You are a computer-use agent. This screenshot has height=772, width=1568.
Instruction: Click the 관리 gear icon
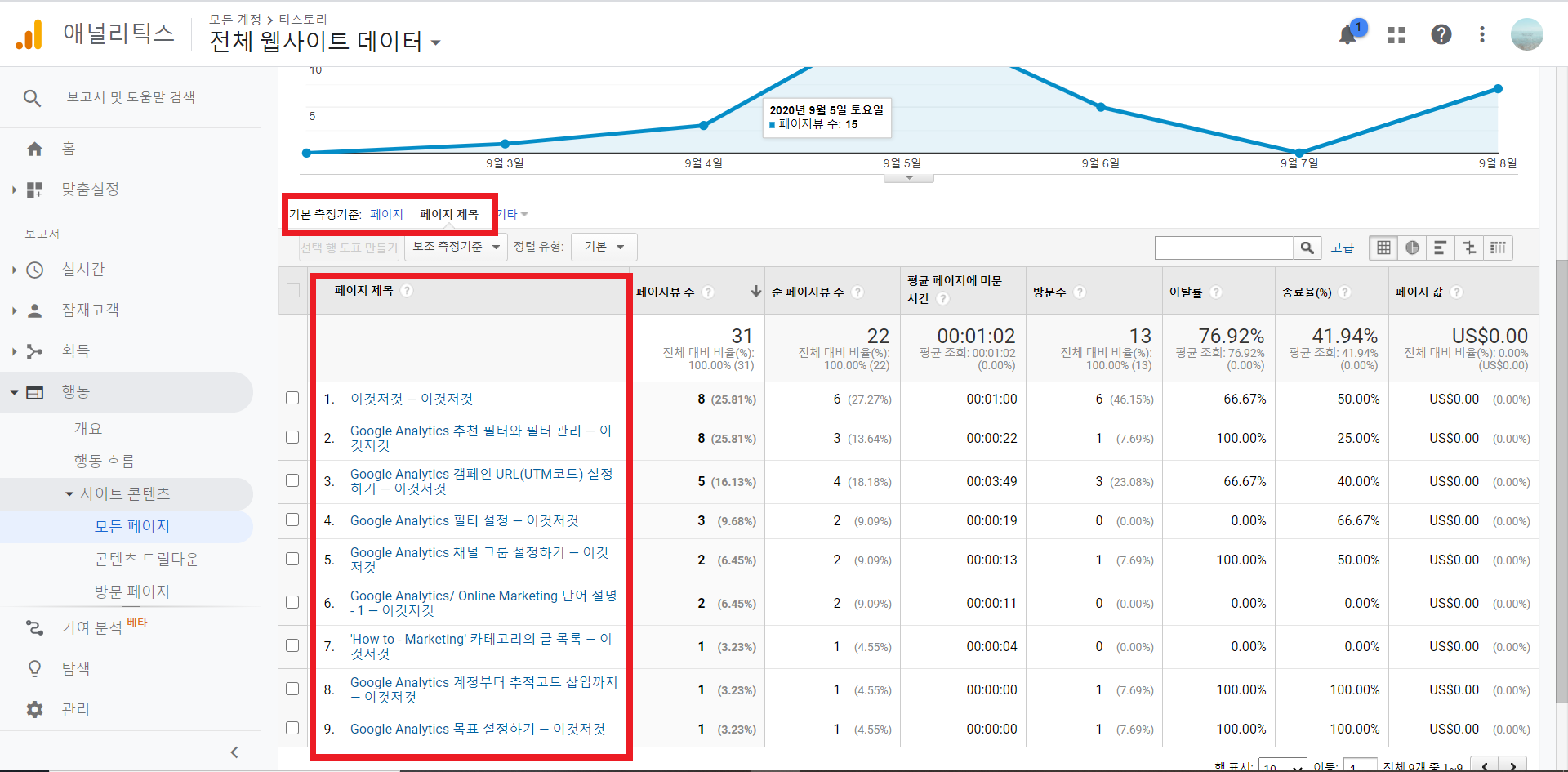pyautogui.click(x=34, y=709)
